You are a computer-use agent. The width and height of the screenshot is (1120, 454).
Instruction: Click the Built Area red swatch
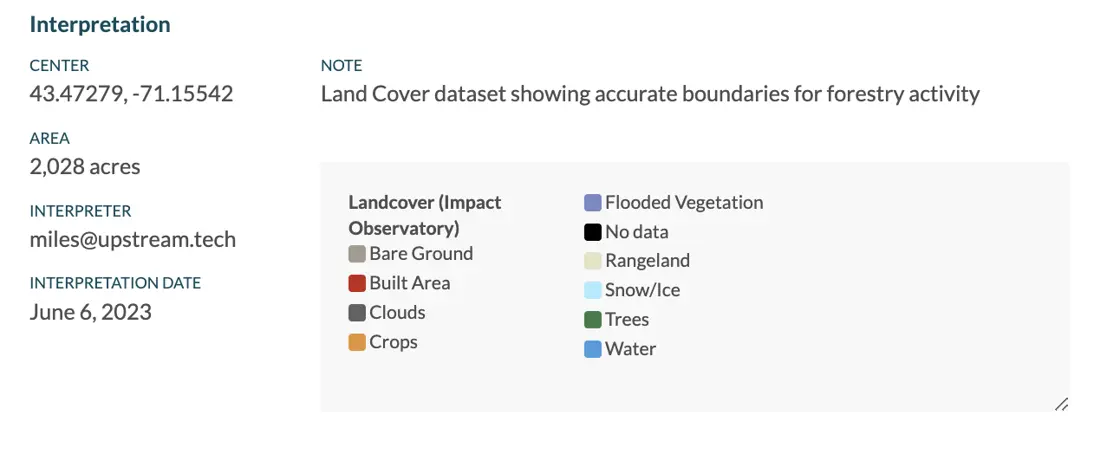pyautogui.click(x=357, y=283)
